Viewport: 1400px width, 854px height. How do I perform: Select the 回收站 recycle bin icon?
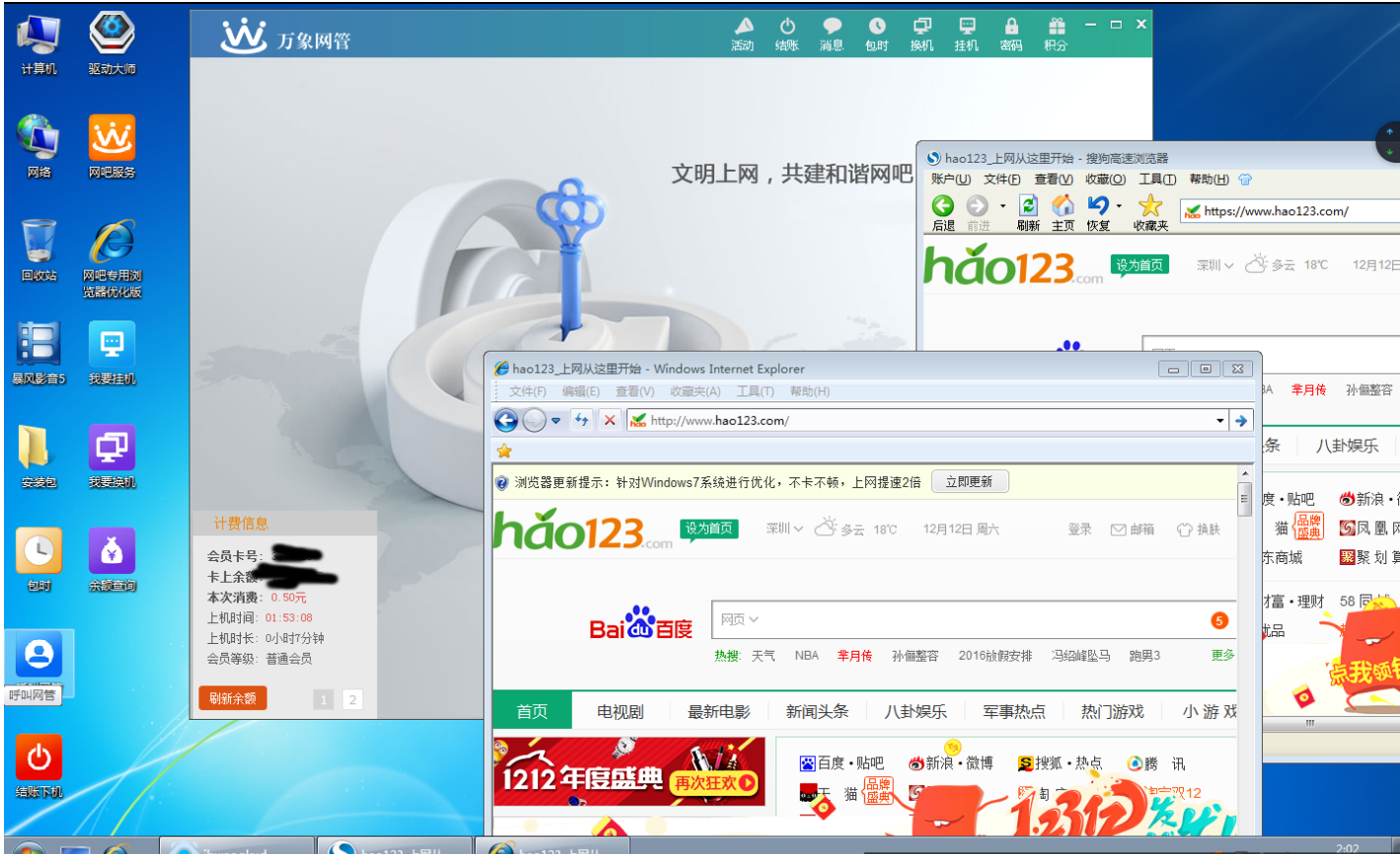coord(37,250)
